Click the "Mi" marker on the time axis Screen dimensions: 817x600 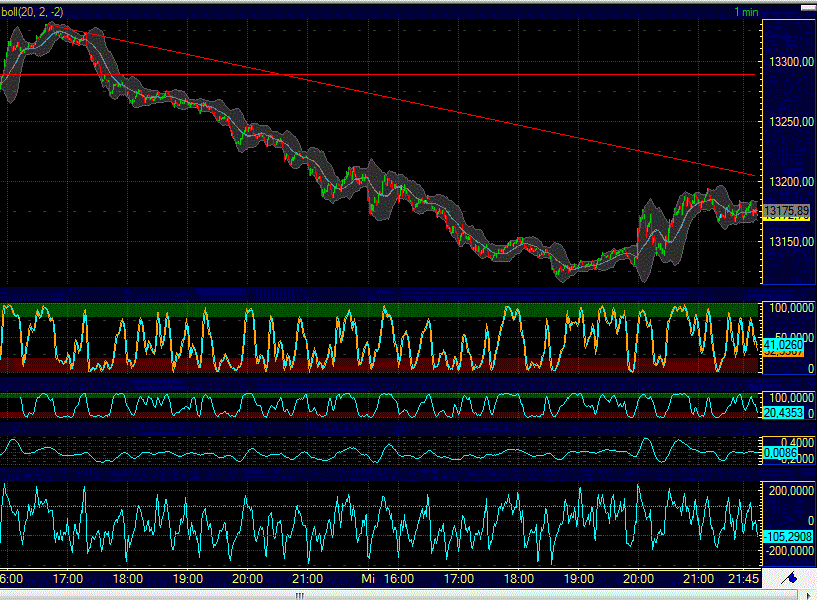(x=370, y=578)
